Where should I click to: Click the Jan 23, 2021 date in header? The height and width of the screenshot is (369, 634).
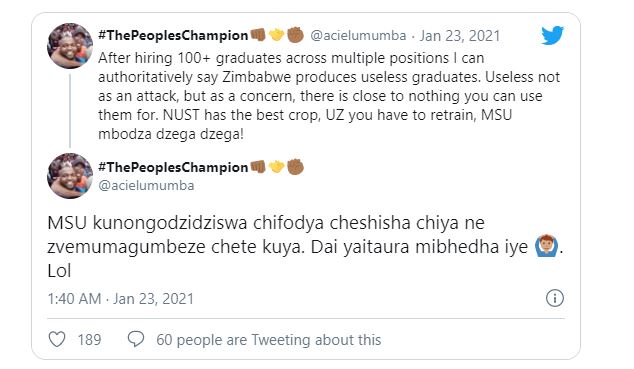(x=460, y=36)
